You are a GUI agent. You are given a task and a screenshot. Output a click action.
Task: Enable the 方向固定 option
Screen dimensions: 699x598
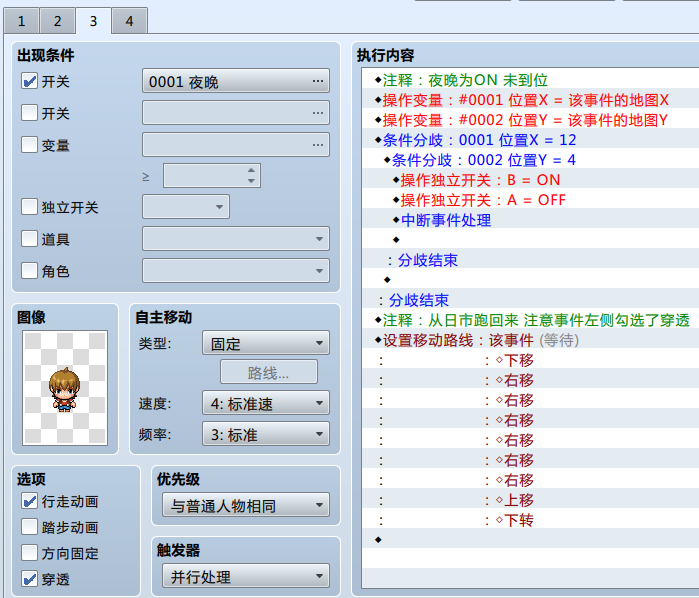coord(29,553)
